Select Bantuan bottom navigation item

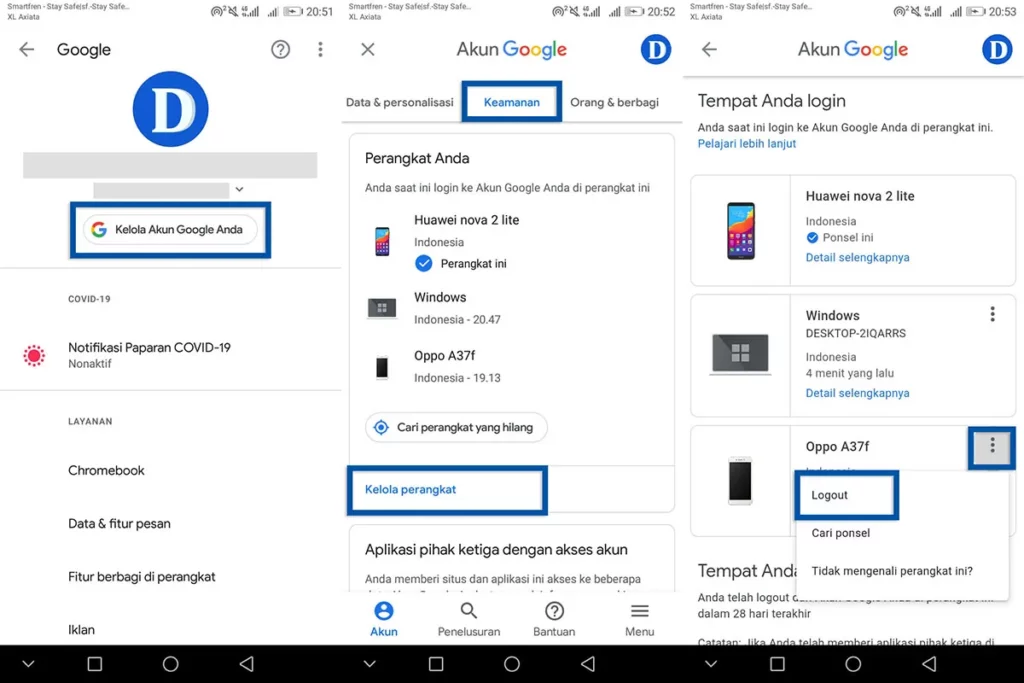click(554, 619)
